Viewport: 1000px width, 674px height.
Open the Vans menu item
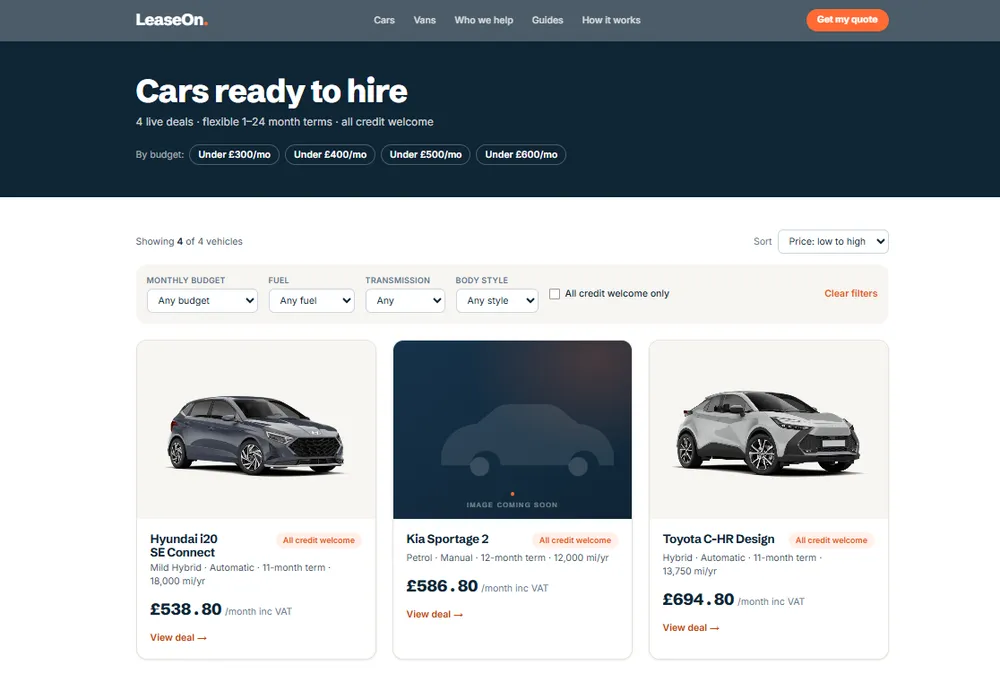pos(425,20)
